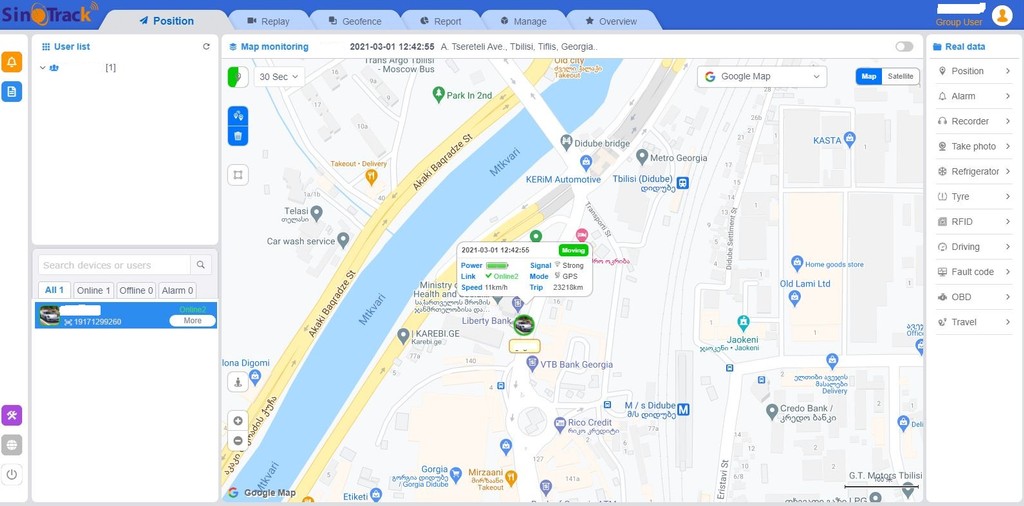
Task: Filter devices by Alarm 0
Action: pyautogui.click(x=177, y=291)
